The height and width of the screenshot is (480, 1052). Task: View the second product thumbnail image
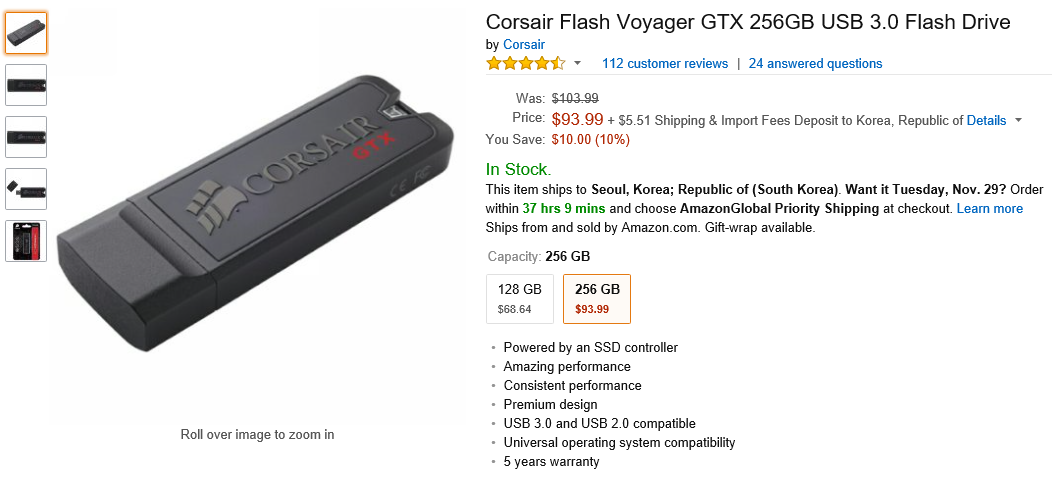tap(26, 85)
